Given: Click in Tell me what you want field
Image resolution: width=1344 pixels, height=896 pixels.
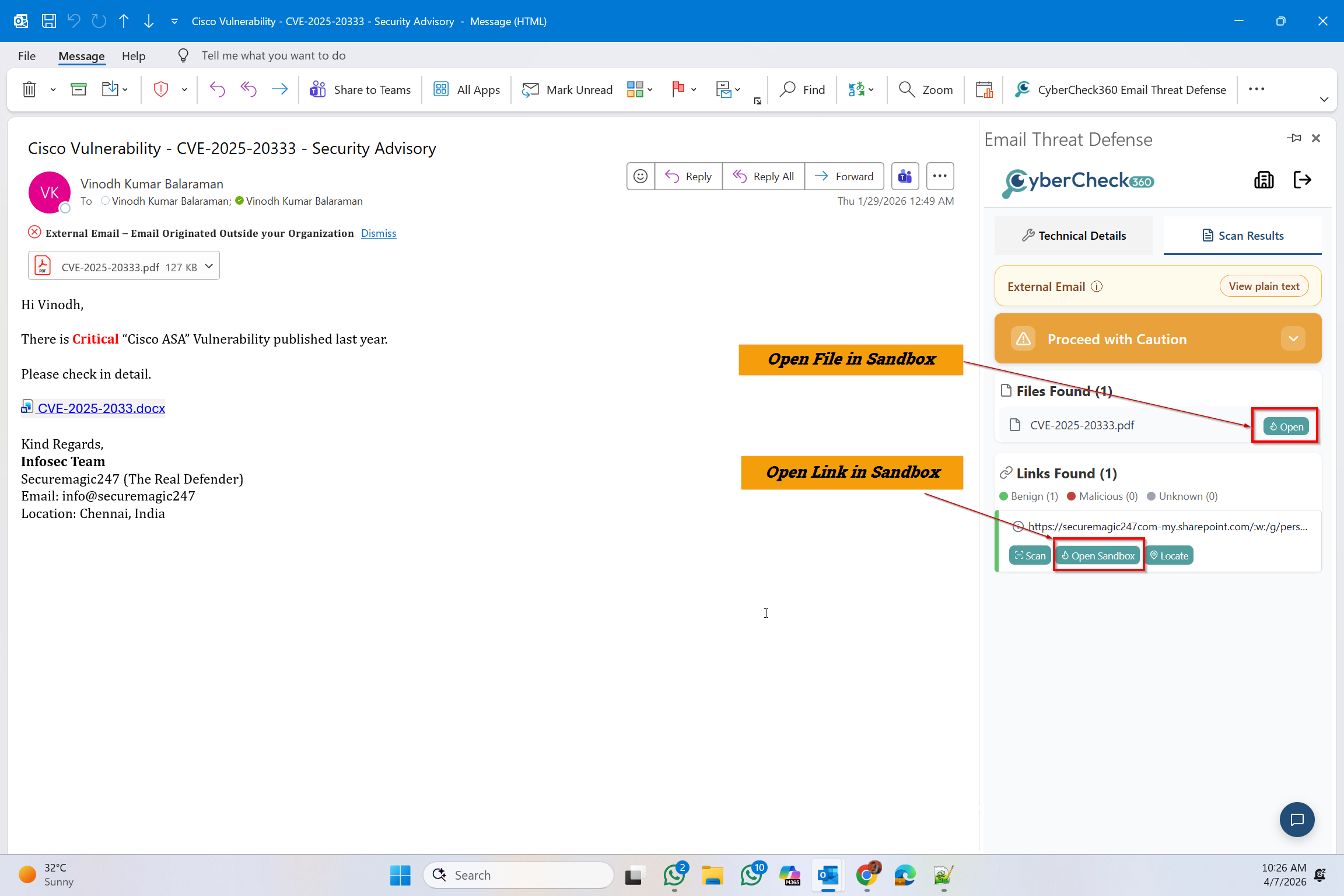Looking at the screenshot, I should coord(274,55).
